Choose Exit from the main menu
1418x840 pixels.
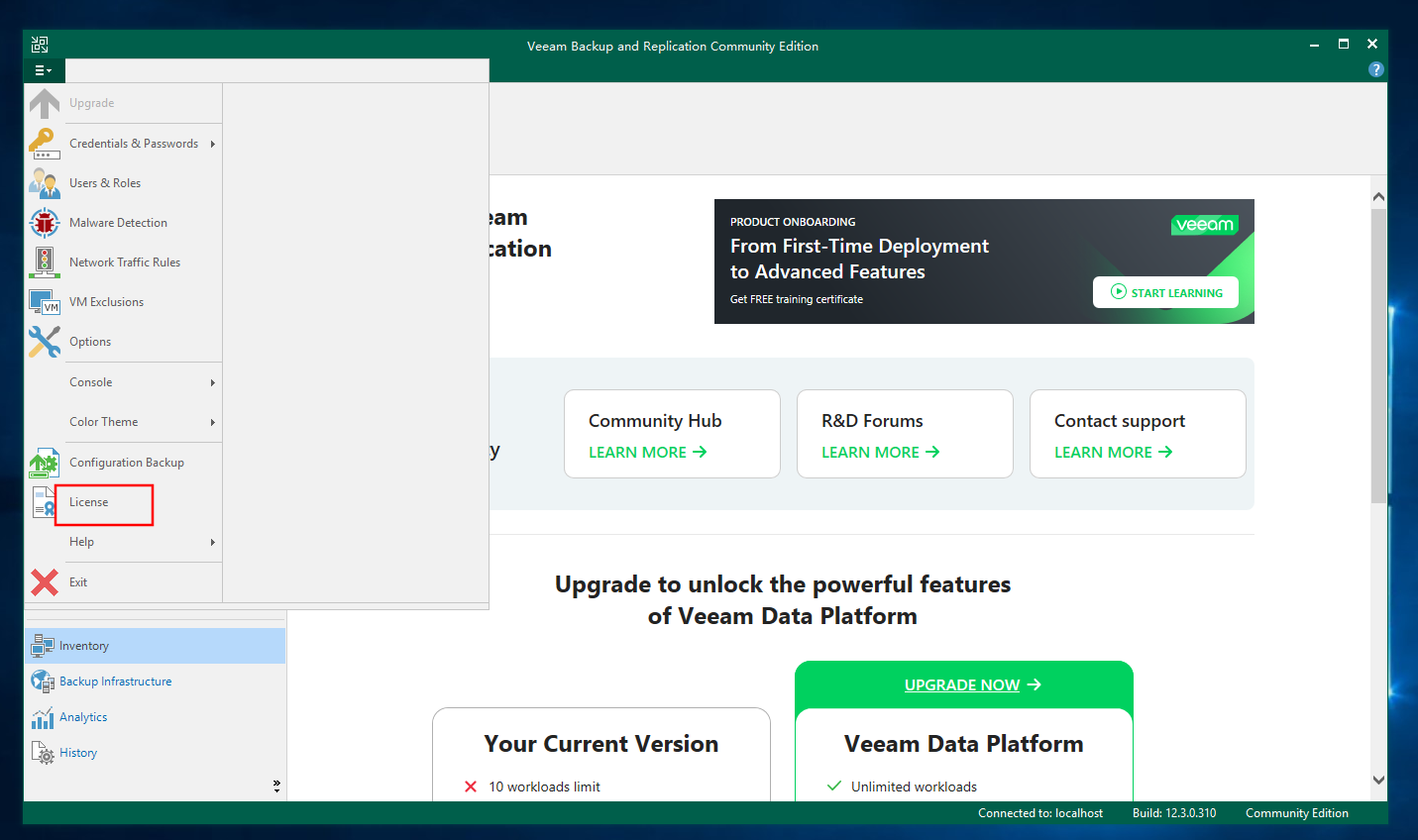pyautogui.click(x=124, y=582)
